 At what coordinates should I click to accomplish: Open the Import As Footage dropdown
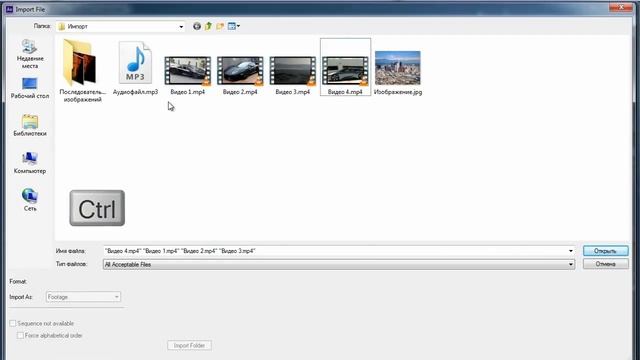[x=83, y=297]
